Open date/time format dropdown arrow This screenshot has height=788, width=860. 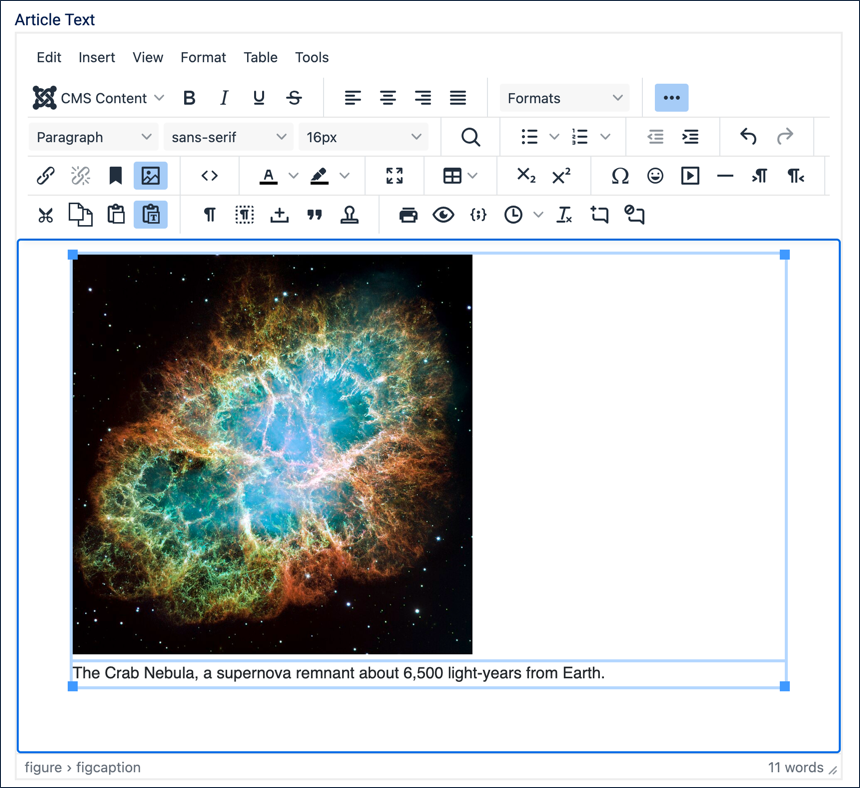pos(539,215)
